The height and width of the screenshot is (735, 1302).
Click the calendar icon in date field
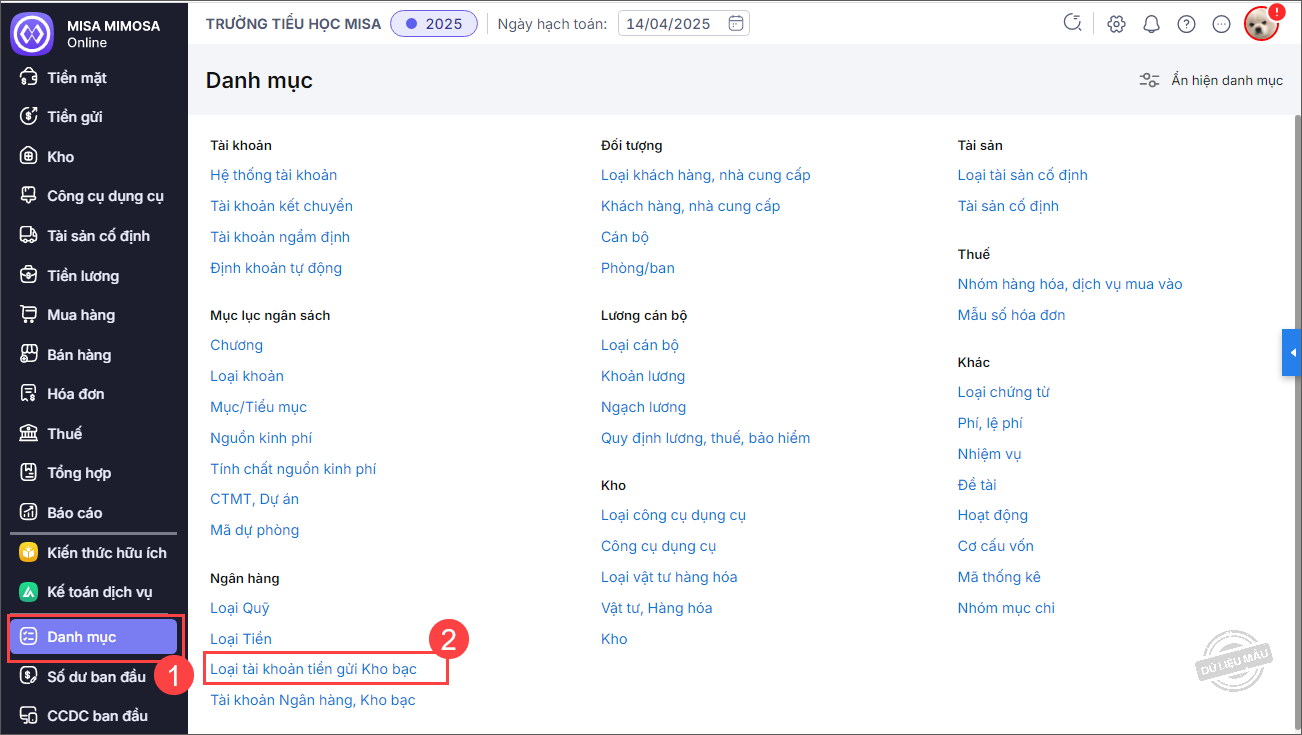point(735,24)
